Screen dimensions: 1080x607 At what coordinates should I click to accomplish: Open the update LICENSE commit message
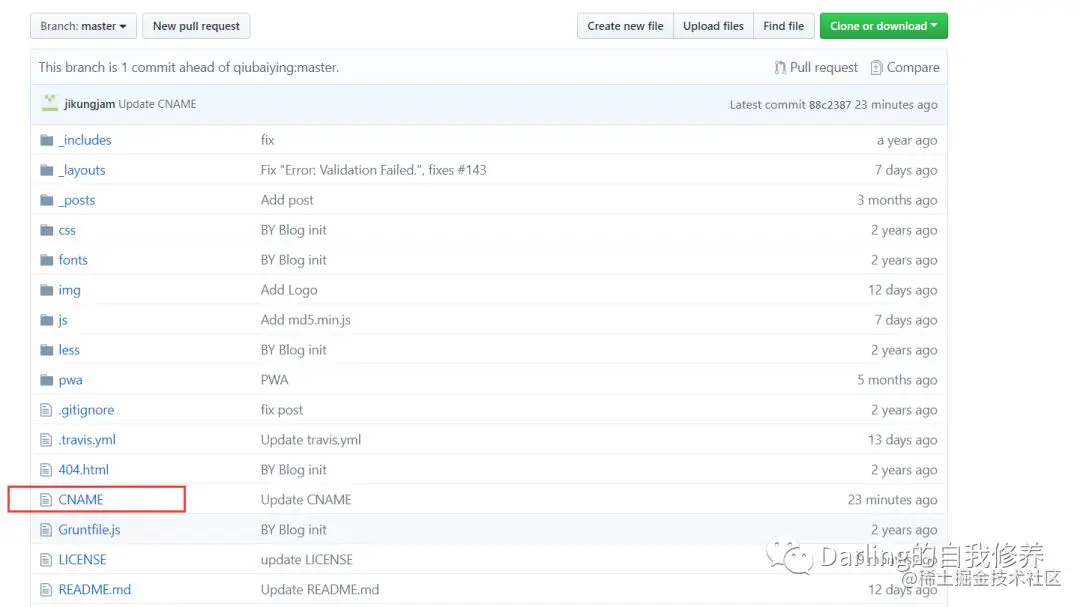[x=307, y=559]
